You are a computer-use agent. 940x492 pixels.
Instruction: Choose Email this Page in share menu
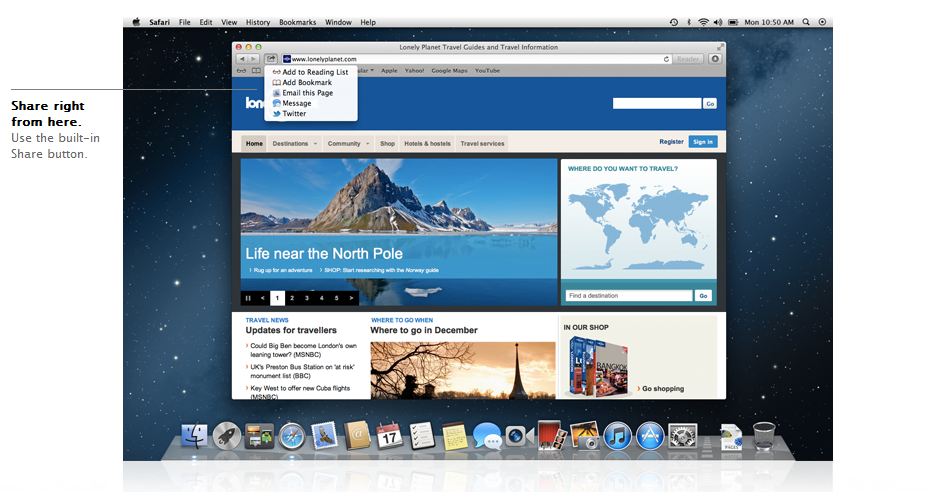click(x=311, y=93)
